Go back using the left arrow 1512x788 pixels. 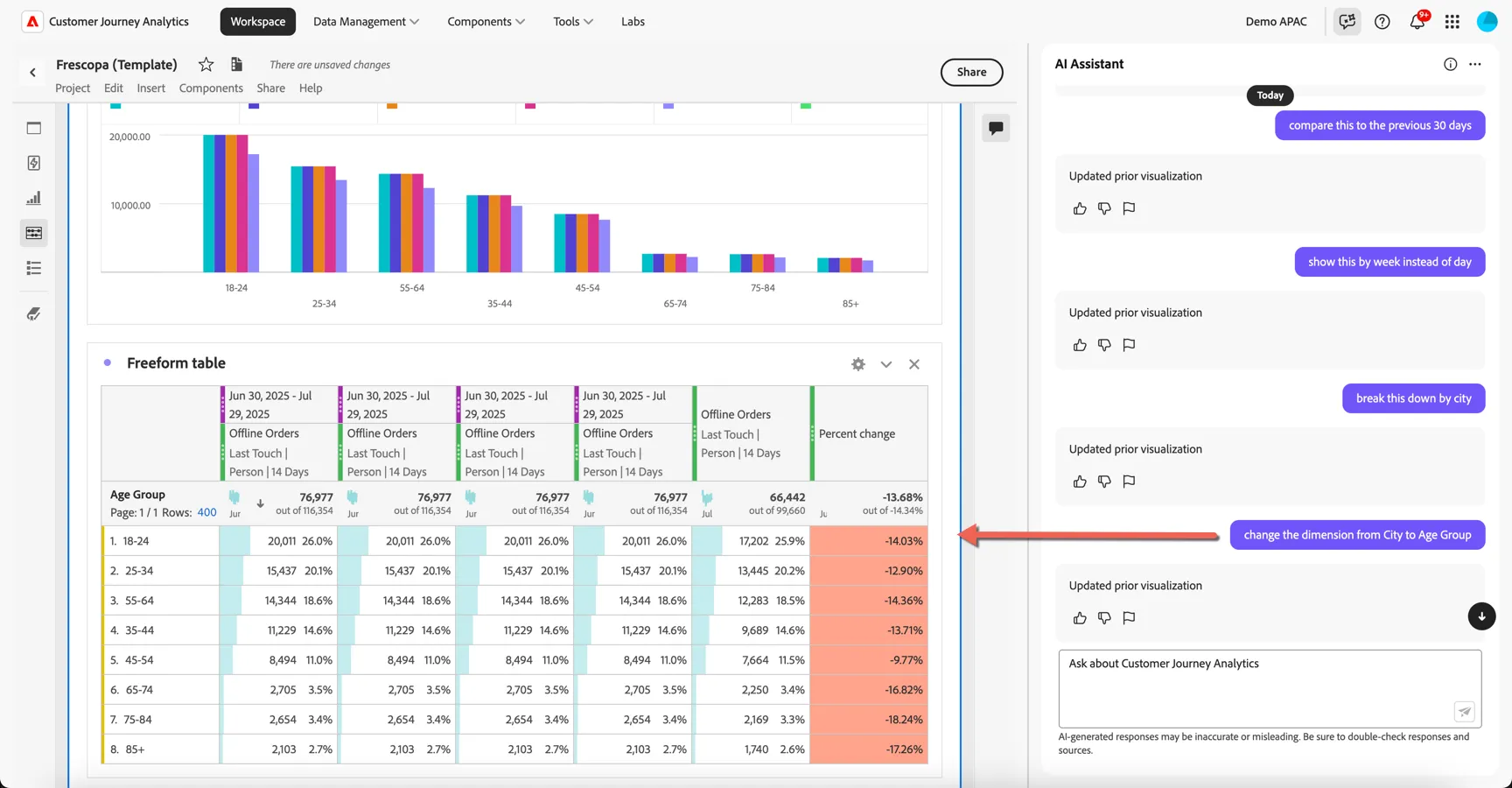coord(32,73)
